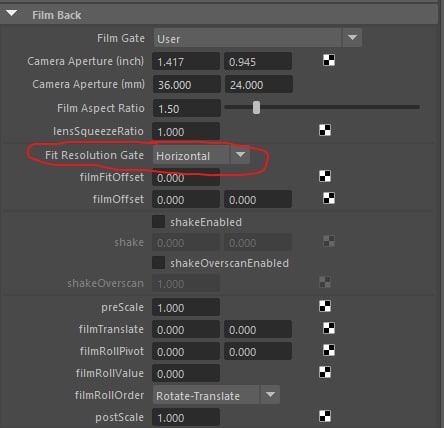Click Camera Aperture mm field 36.000
The image size is (444, 428).
click(186, 84)
